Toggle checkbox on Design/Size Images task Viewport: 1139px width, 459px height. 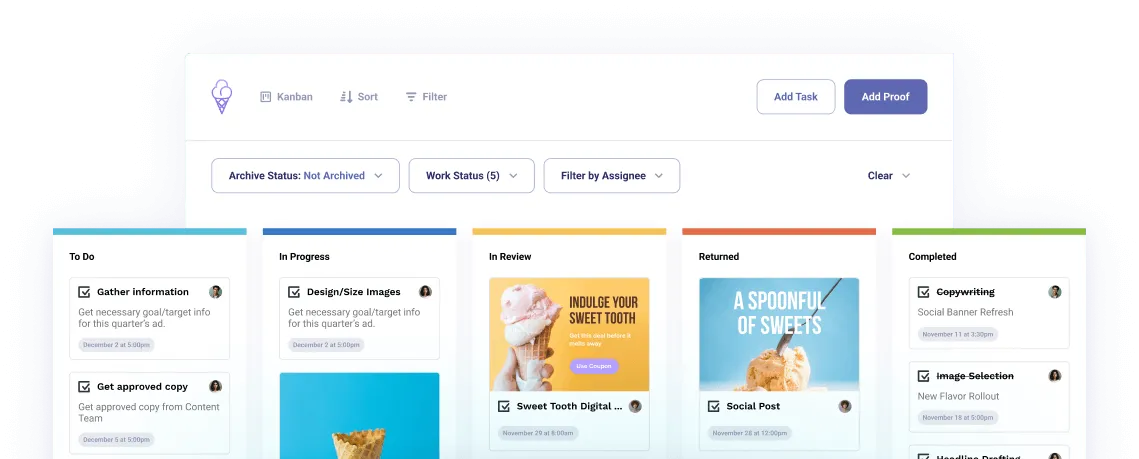(x=294, y=292)
